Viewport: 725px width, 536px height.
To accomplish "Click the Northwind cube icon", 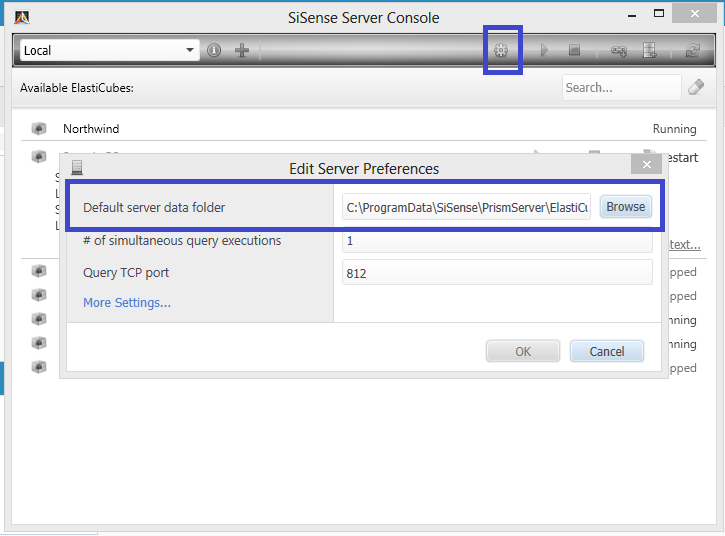I will pos(39,128).
